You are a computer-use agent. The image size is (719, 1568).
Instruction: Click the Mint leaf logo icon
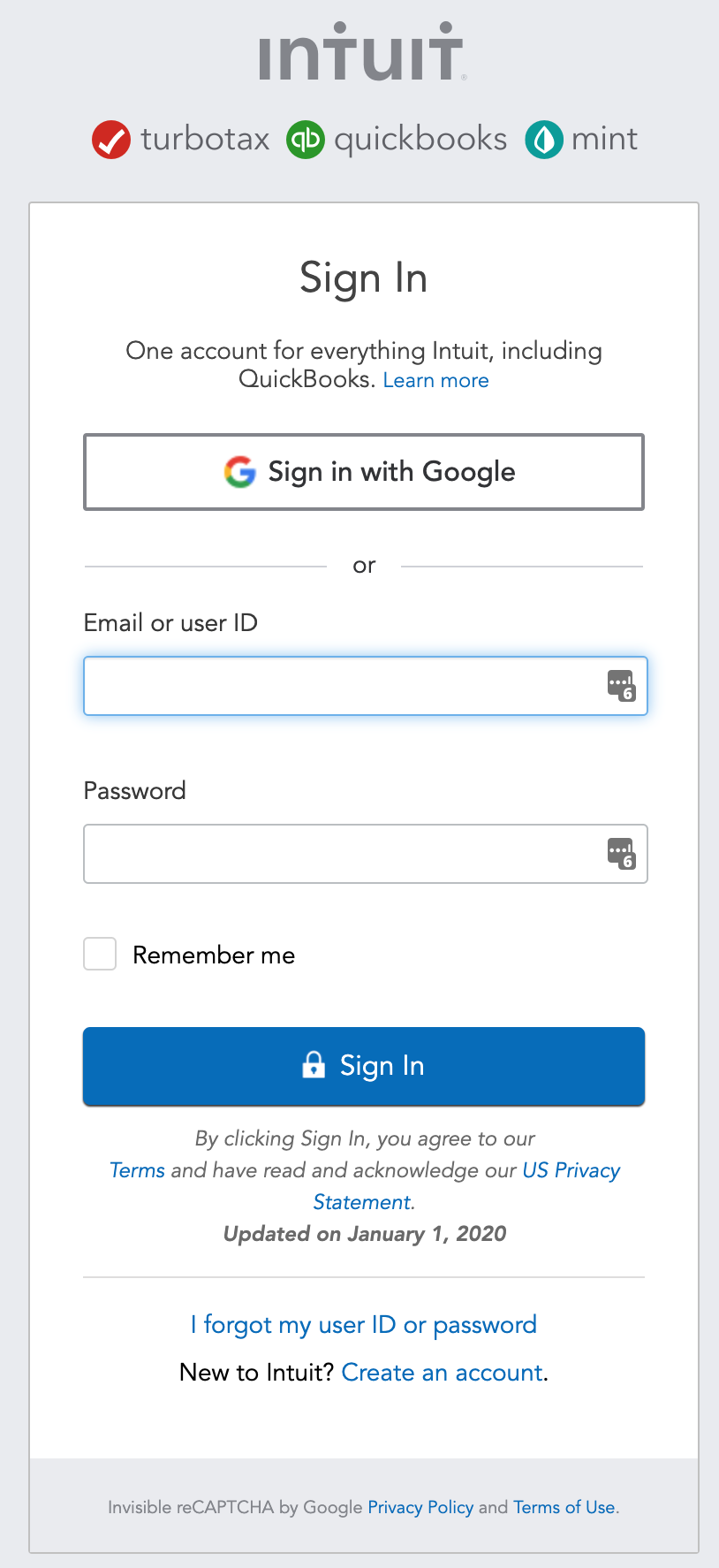coord(544,140)
